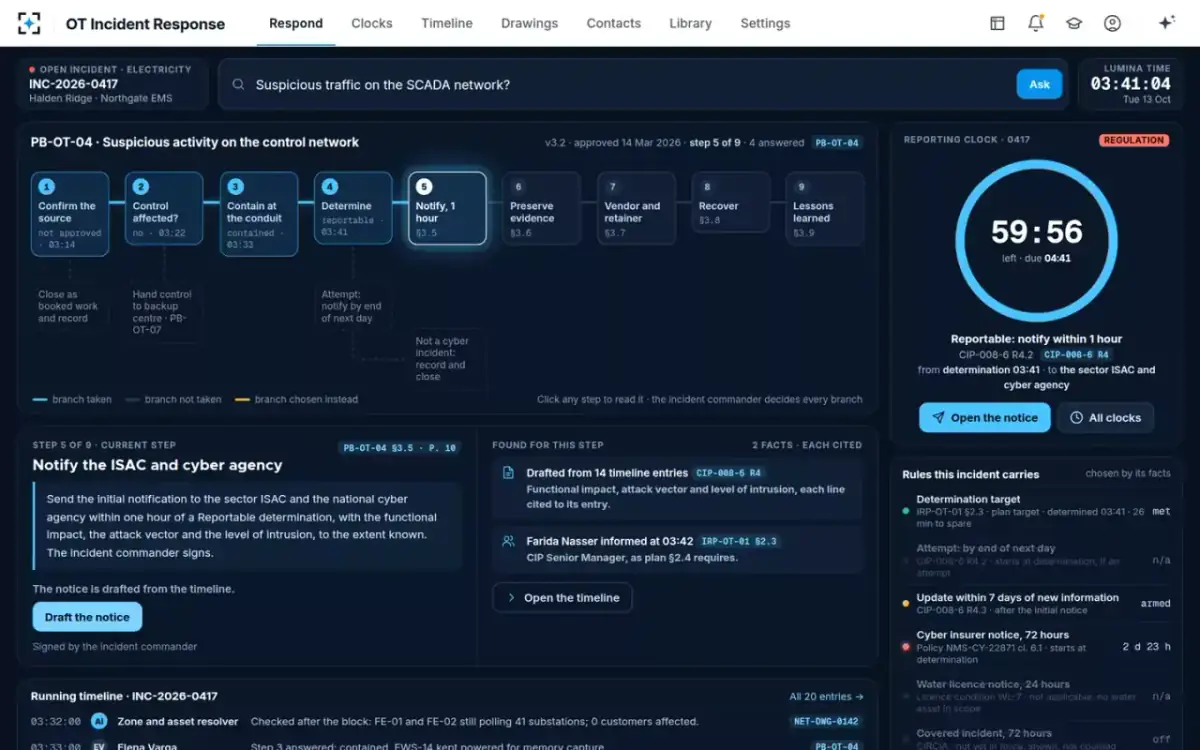
Task: Click the OT Incident Response logo icon
Action: pos(30,23)
